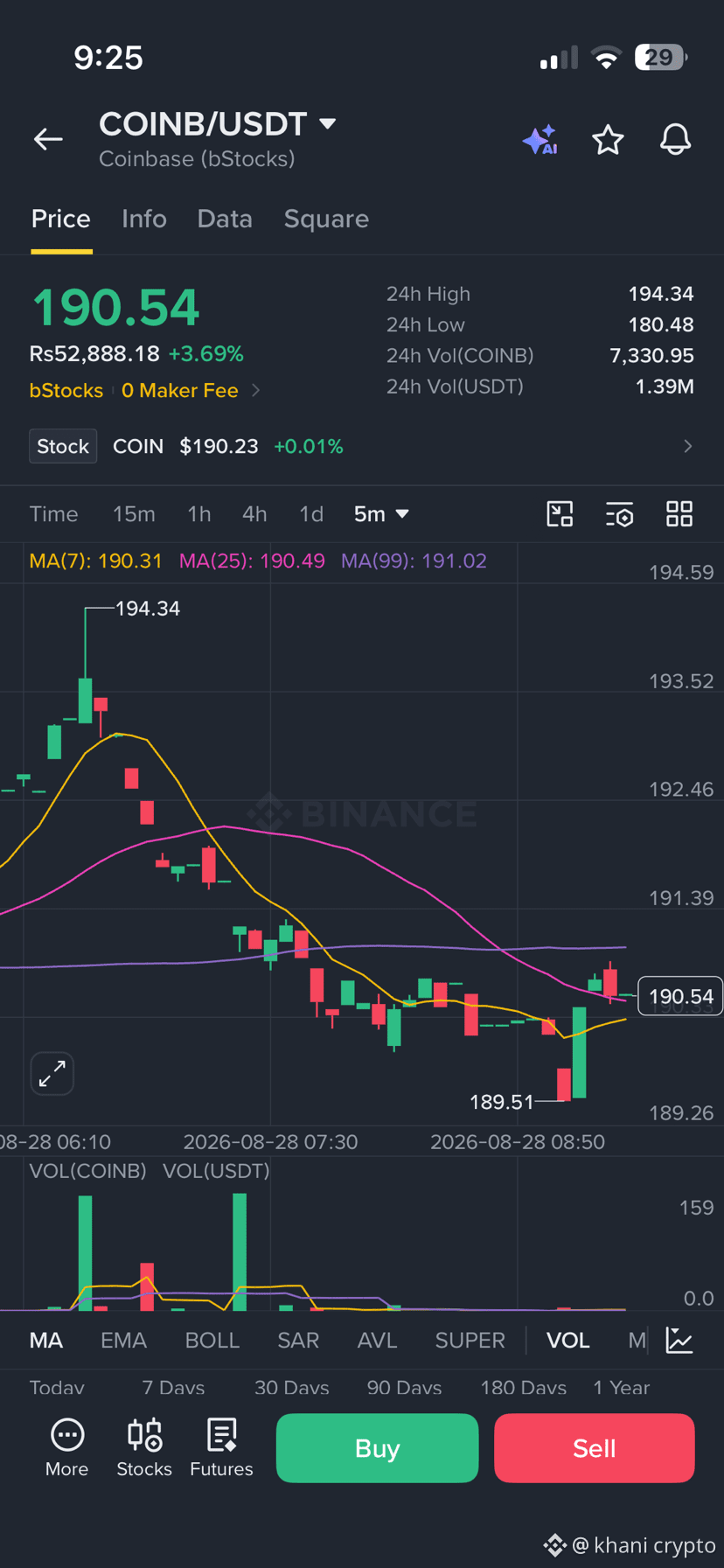Select the 1 Year range
This screenshot has height=1568, width=724.
pyautogui.click(x=621, y=1387)
